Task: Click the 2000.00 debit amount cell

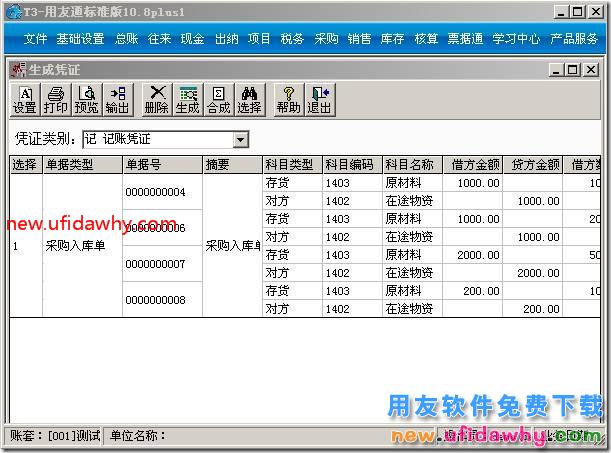Action: point(473,255)
